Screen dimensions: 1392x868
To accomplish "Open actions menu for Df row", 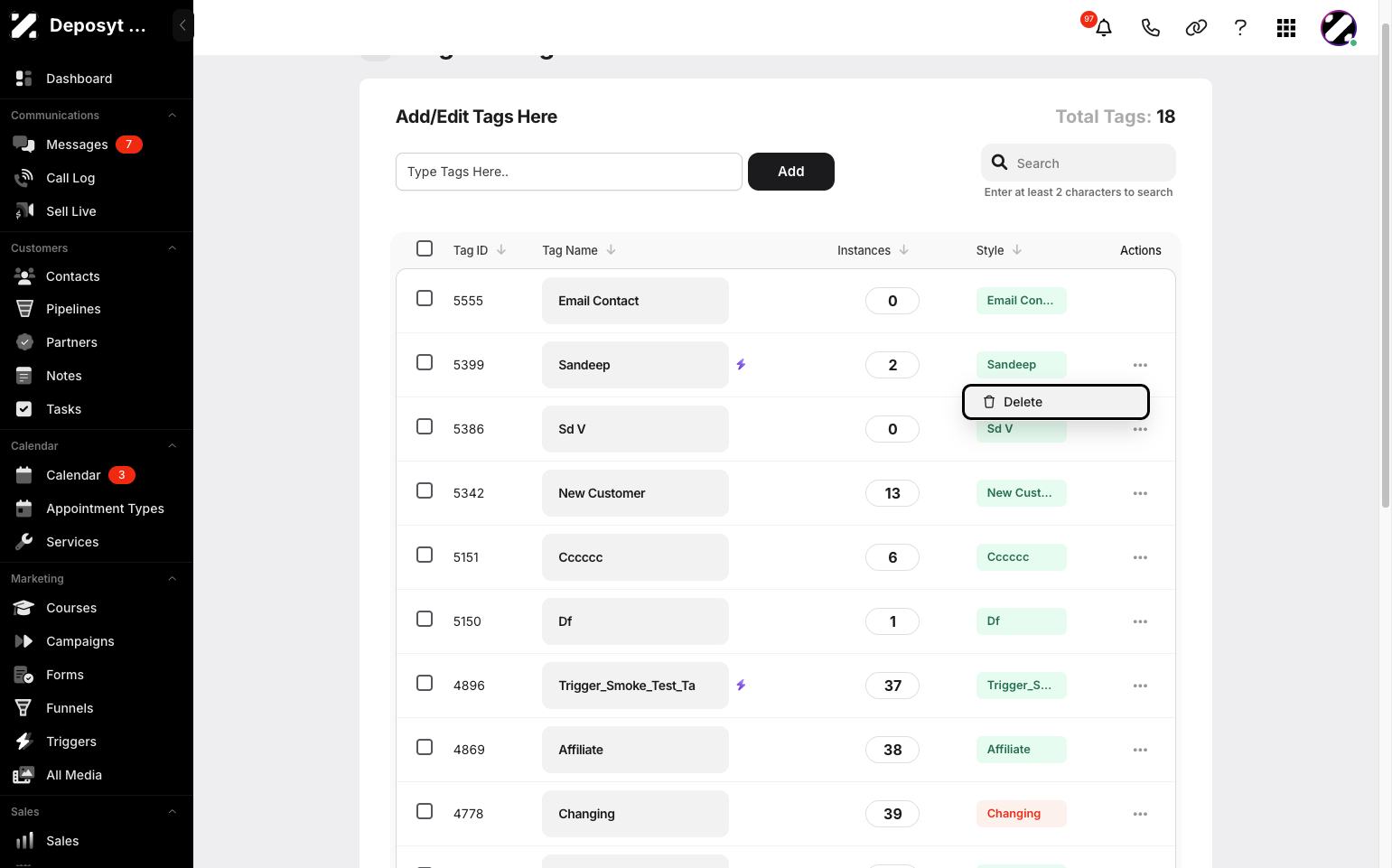I will point(1140,621).
